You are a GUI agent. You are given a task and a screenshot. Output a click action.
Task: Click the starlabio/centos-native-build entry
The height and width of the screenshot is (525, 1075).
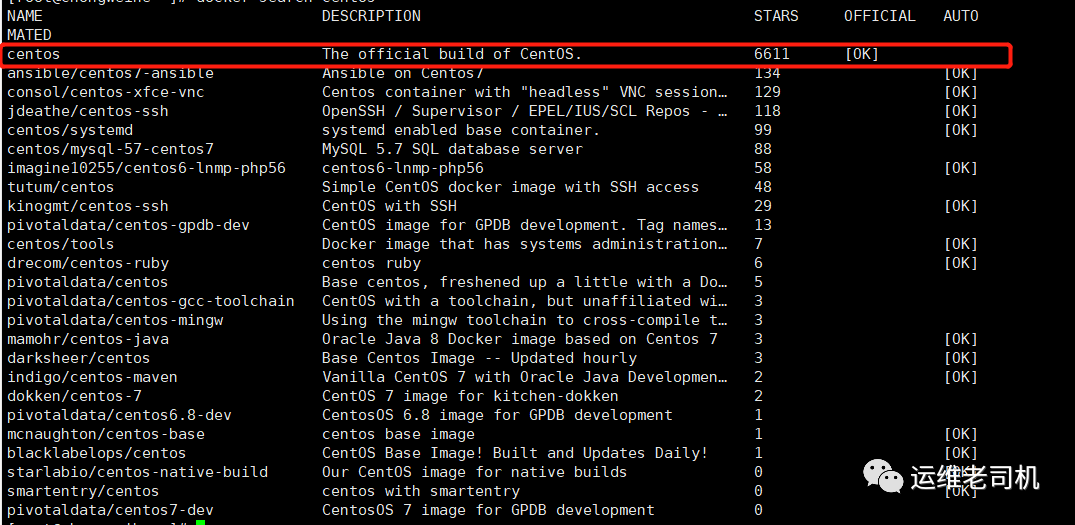(137, 472)
